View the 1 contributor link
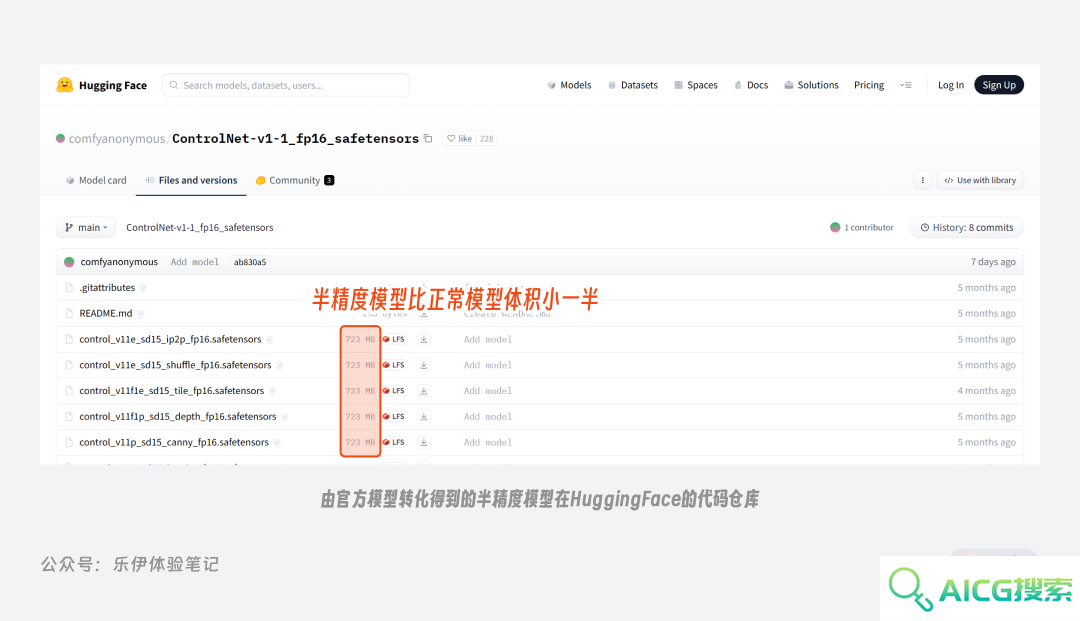Viewport: 1080px width, 621px height. [862, 228]
